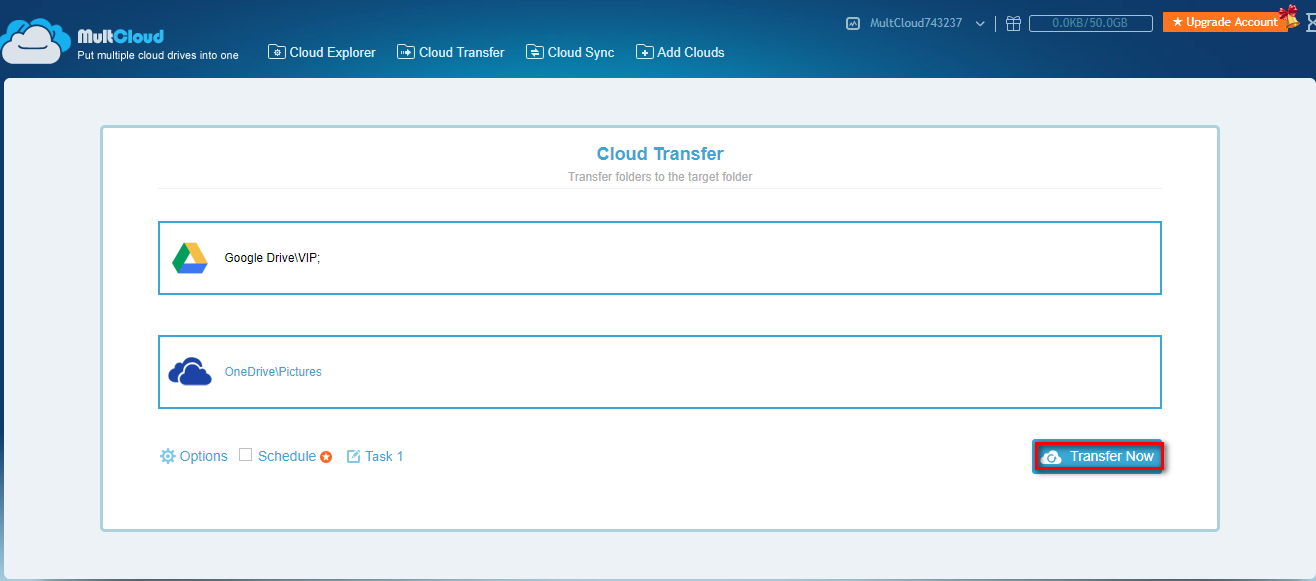This screenshot has height=581, width=1316.
Task: Click the Options gear icon
Action: point(168,456)
